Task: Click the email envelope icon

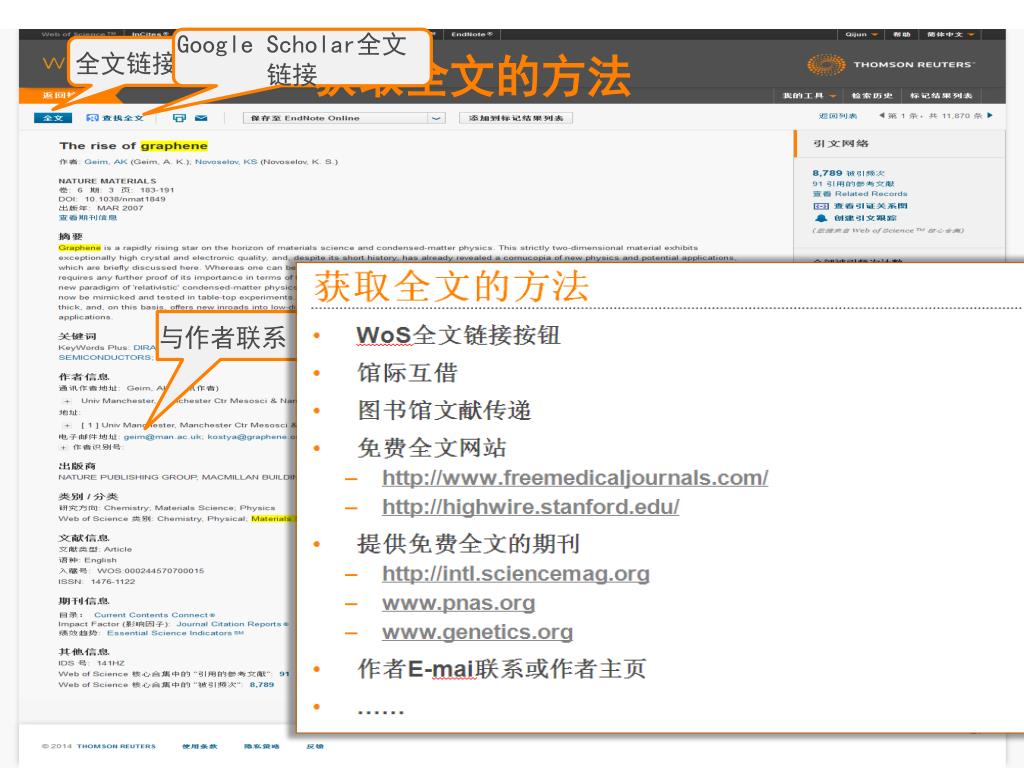Action: tap(201, 118)
